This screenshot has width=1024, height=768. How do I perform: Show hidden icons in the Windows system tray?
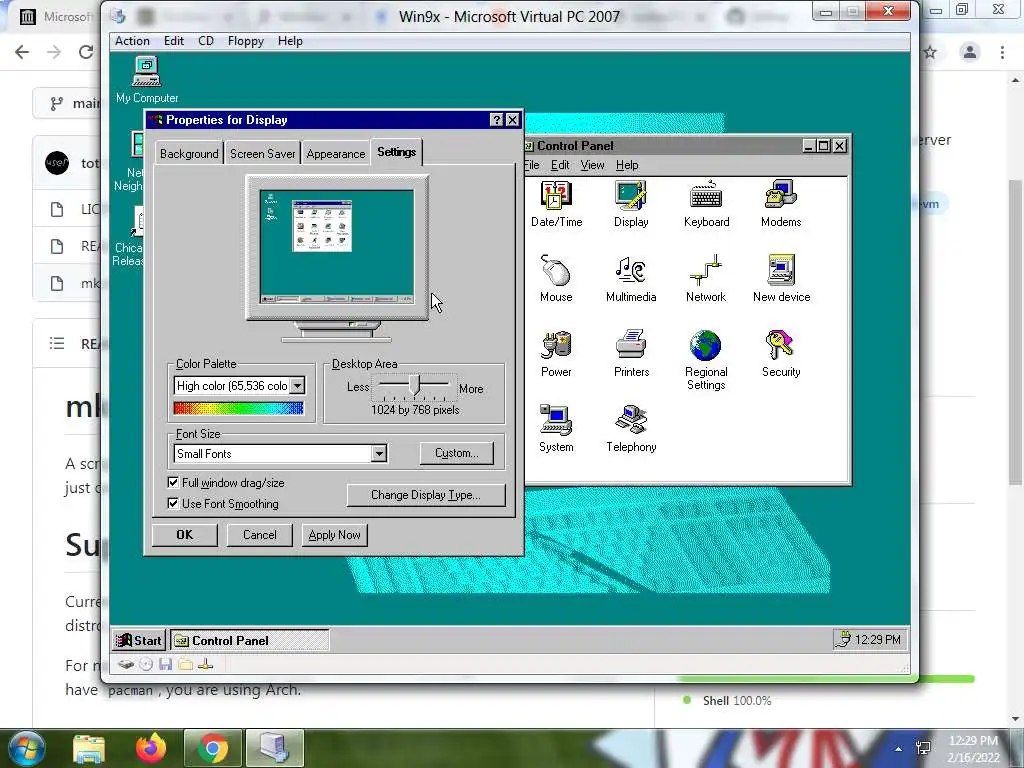(x=899, y=749)
